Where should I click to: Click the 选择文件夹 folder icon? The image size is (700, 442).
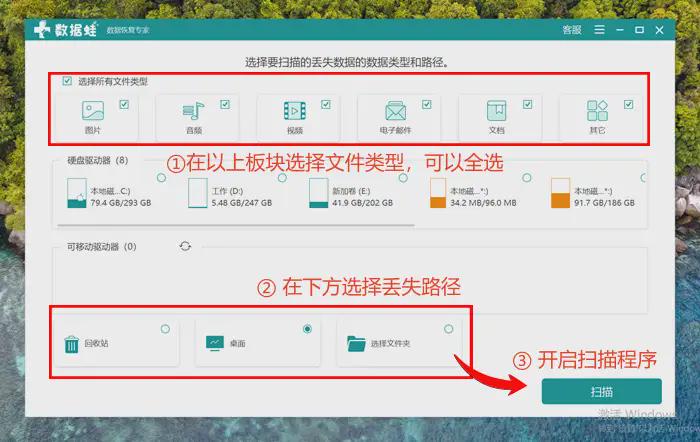(x=355, y=344)
